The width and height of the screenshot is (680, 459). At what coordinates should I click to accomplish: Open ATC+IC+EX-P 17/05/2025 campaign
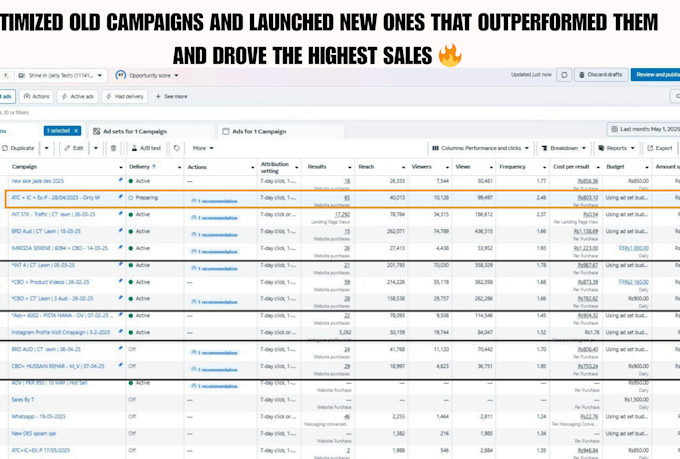tap(40, 450)
